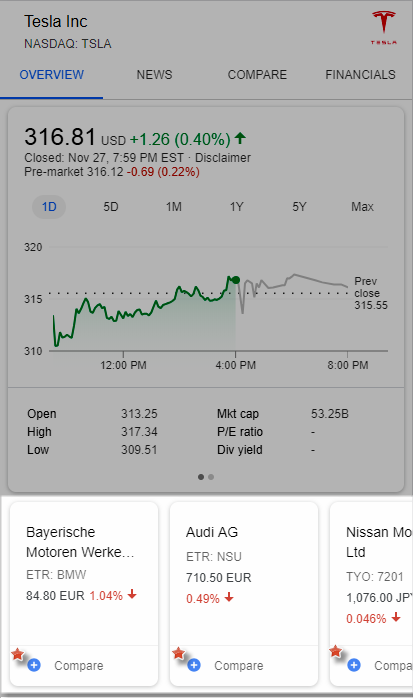Screen dimensions: 413x698
Task: Click the 12:00 PM axis label
Action: click(x=123, y=365)
